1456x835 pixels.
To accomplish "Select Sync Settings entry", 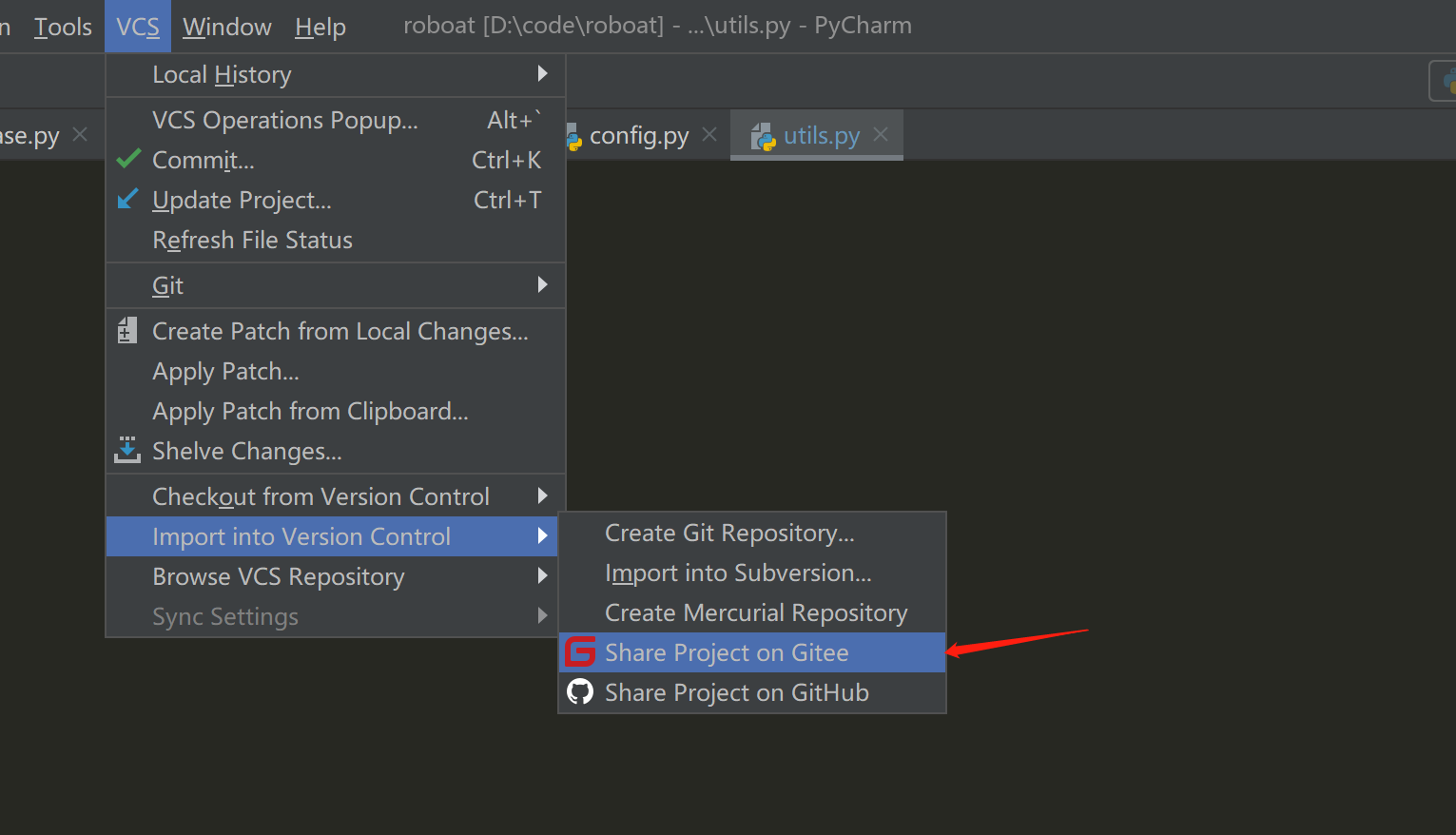I will [333, 616].
